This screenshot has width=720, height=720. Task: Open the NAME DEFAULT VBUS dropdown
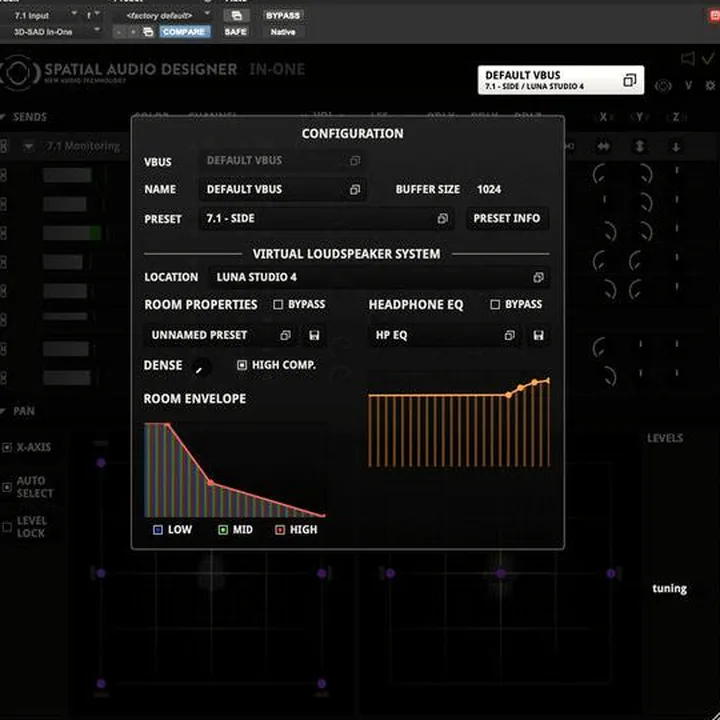tap(282, 190)
